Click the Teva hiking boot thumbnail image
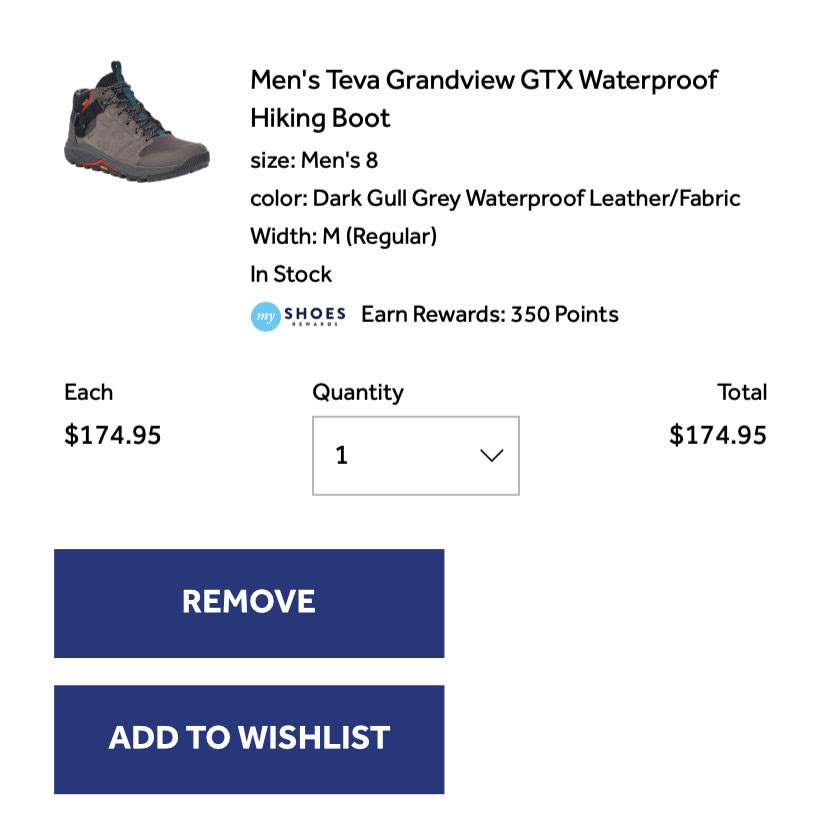Image resolution: width=827 pixels, height=838 pixels. pos(136,121)
